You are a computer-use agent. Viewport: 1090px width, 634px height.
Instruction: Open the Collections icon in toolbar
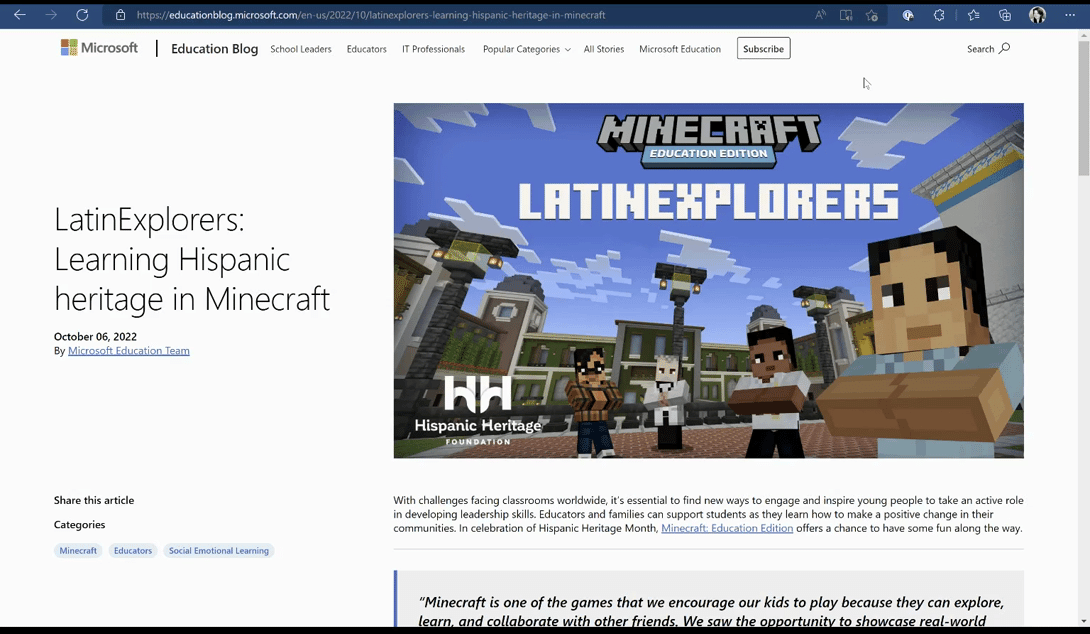pos(1005,15)
